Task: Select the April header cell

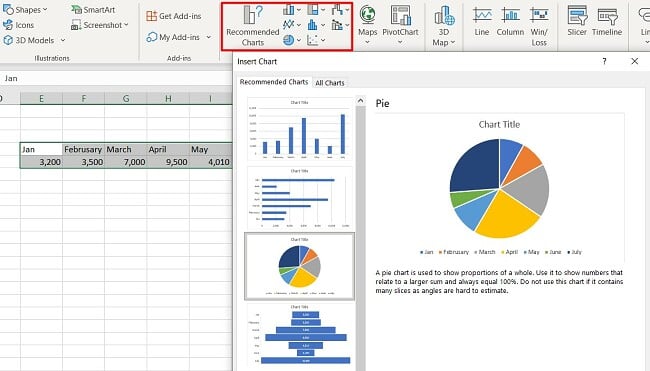Action: click(x=168, y=149)
